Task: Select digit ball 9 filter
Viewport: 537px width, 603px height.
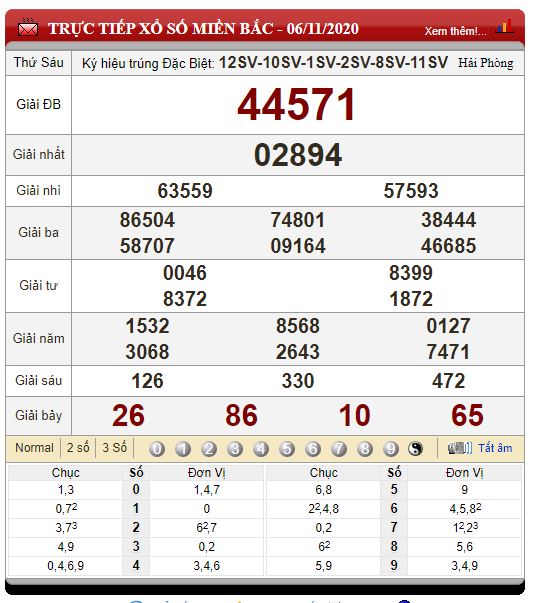Action: pyautogui.click(x=391, y=448)
